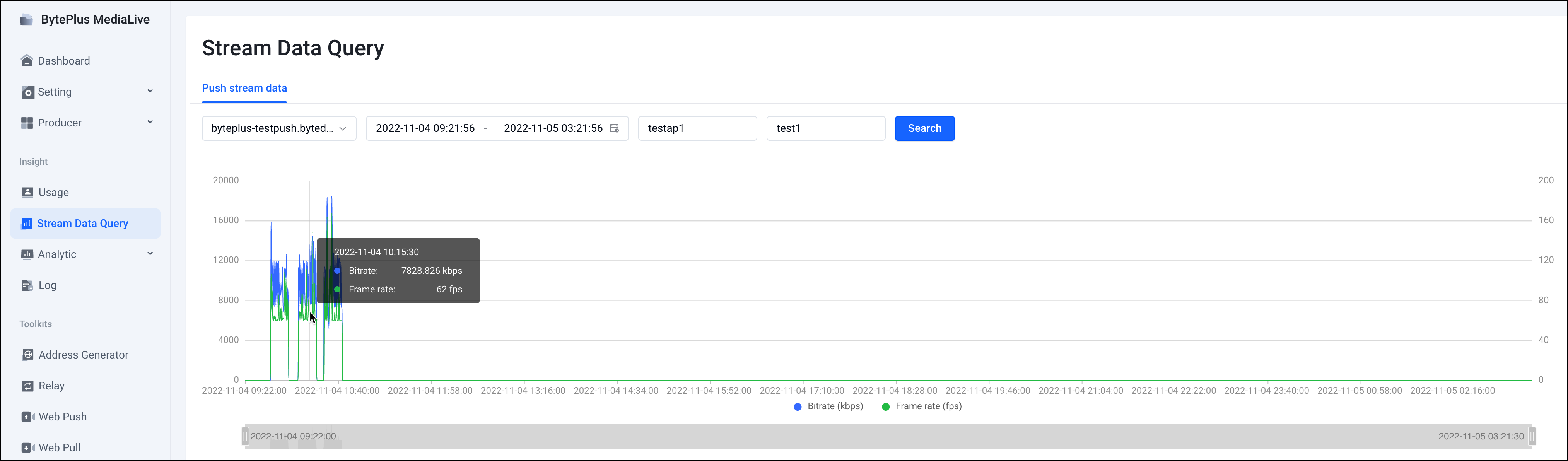Click the testap1 app name field
Image resolution: width=1568 pixels, height=461 pixels.
point(697,128)
